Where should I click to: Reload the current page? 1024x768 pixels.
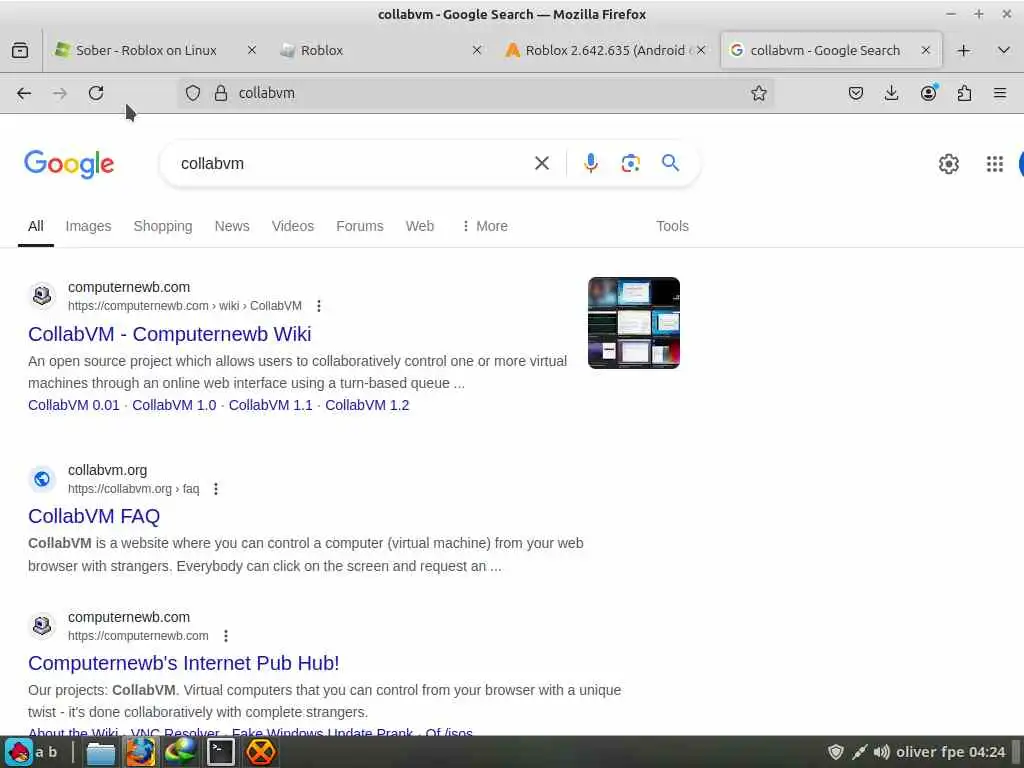pyautogui.click(x=96, y=93)
